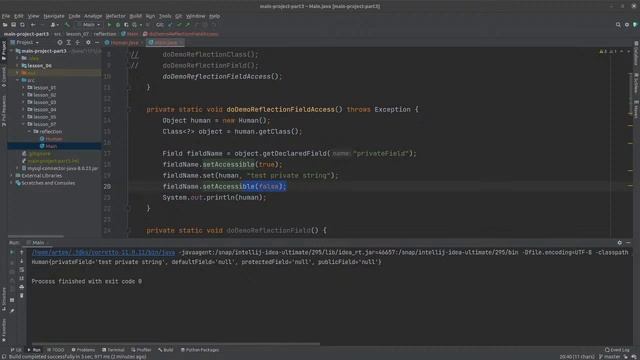
Task: Click the down arrow in Run console
Action: pyautogui.click(x=22, y=261)
